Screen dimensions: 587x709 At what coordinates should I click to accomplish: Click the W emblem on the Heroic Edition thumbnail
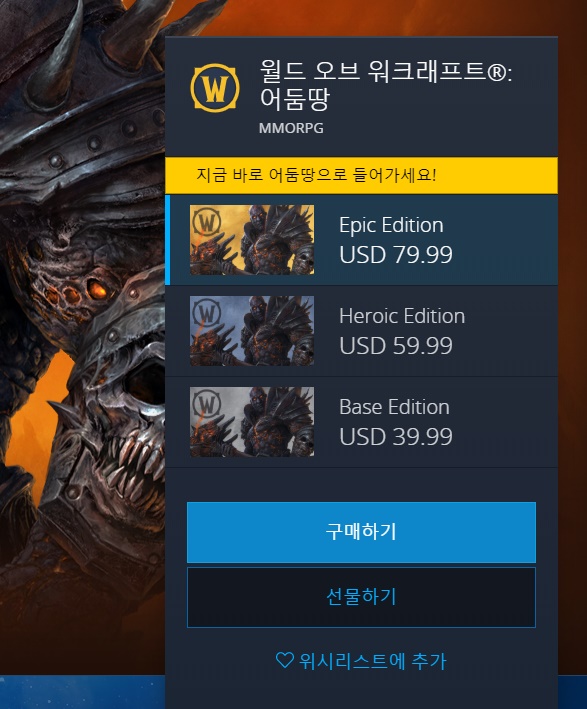click(x=206, y=312)
